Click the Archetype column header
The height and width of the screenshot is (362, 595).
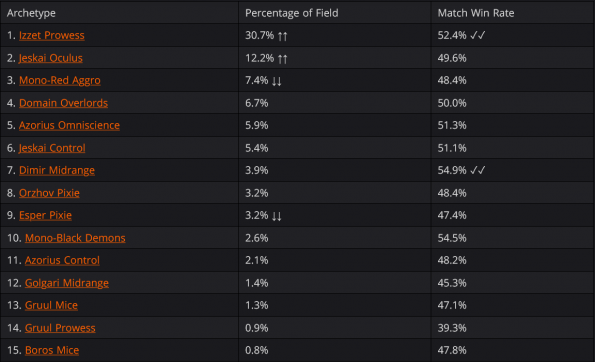click(x=31, y=13)
